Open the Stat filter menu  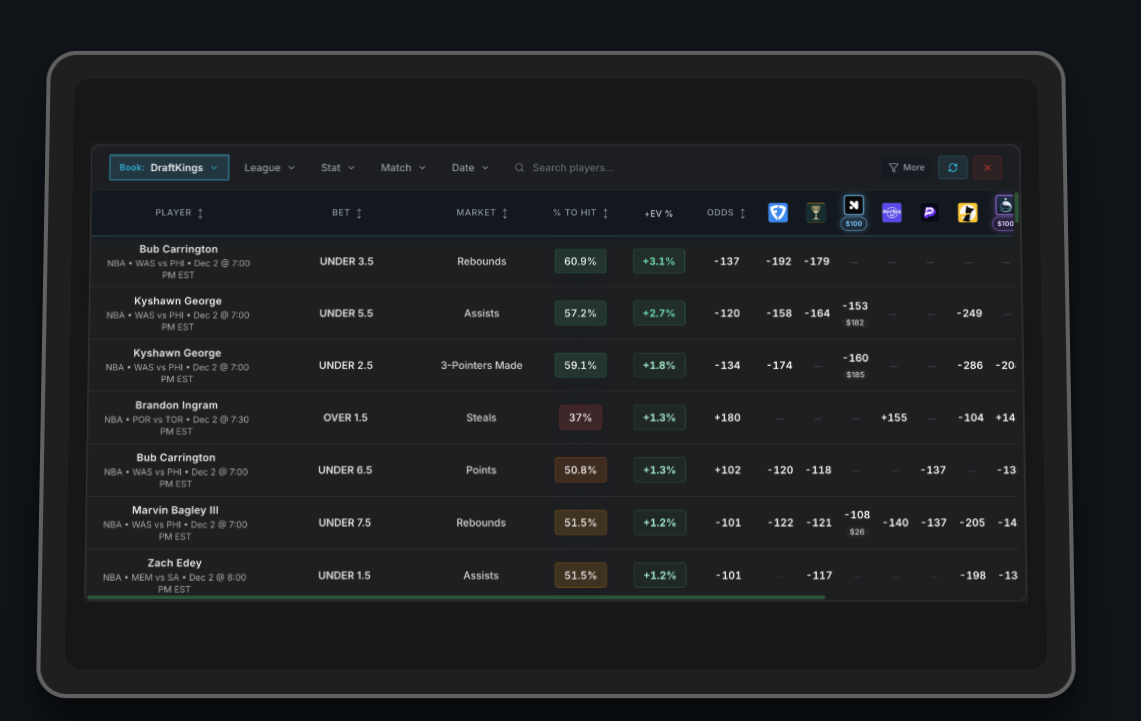click(x=337, y=167)
